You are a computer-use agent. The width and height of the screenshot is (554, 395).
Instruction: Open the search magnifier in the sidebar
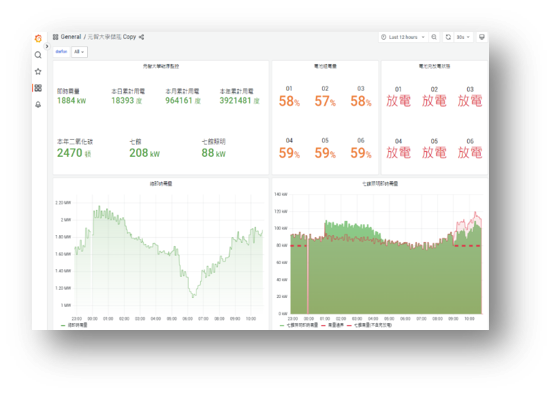(38, 55)
